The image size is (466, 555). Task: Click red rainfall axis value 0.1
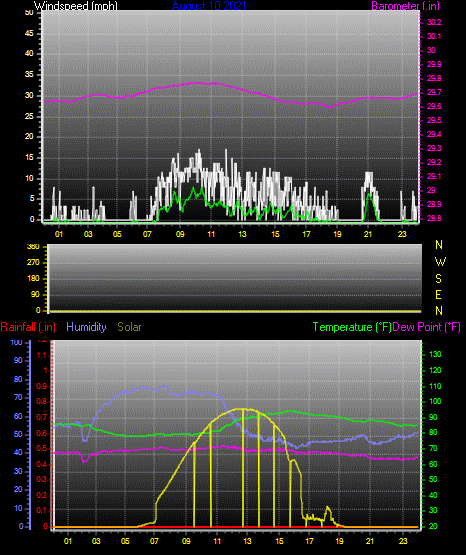[42, 510]
